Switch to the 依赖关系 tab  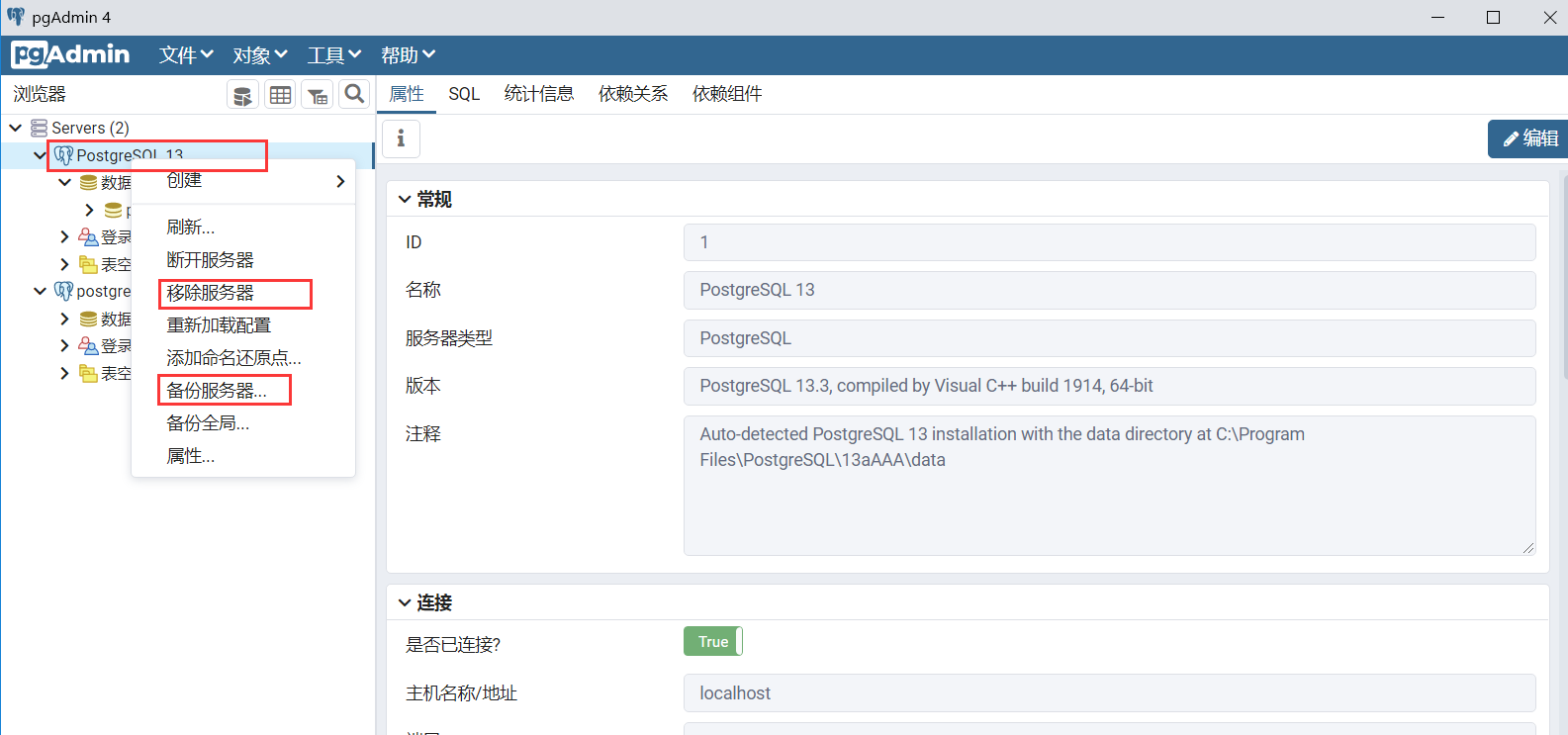(633, 94)
